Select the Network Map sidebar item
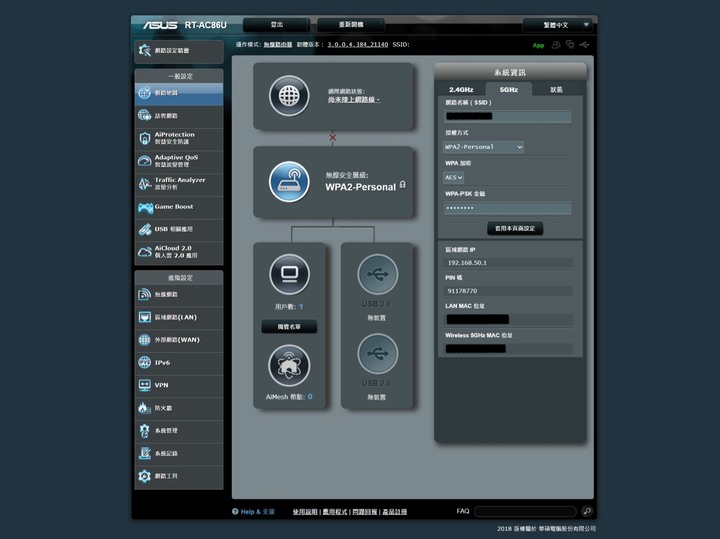This screenshot has height=539, width=720. click(179, 93)
